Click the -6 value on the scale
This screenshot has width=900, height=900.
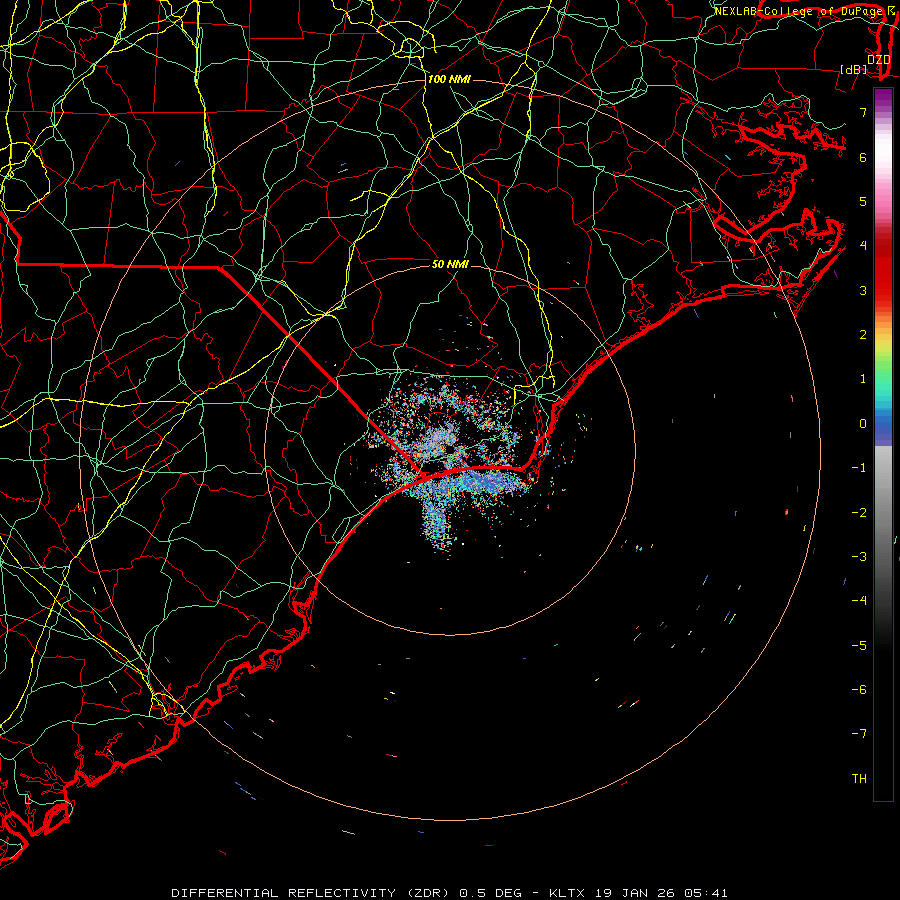[x=859, y=690]
